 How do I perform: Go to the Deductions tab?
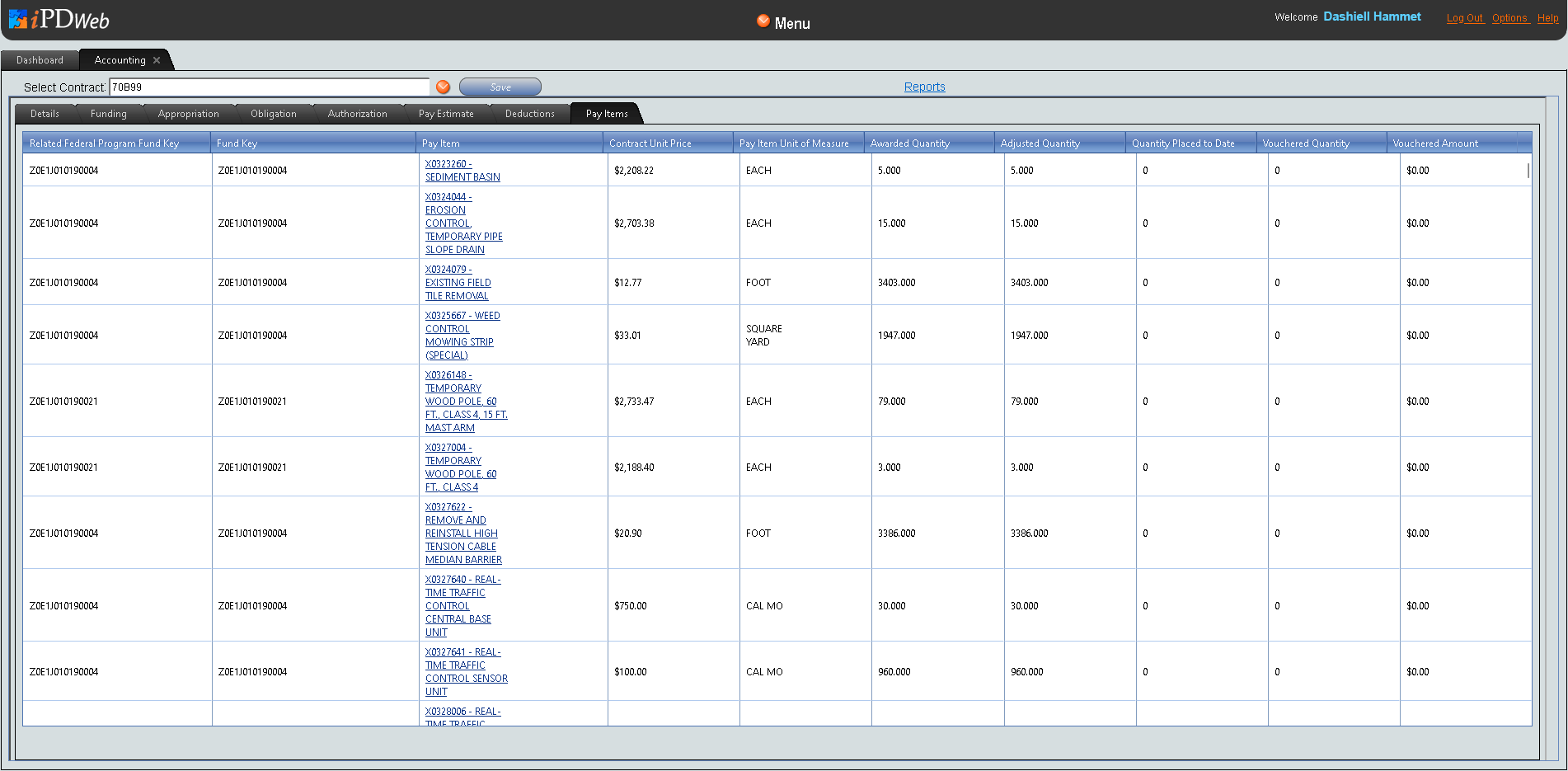tap(529, 114)
